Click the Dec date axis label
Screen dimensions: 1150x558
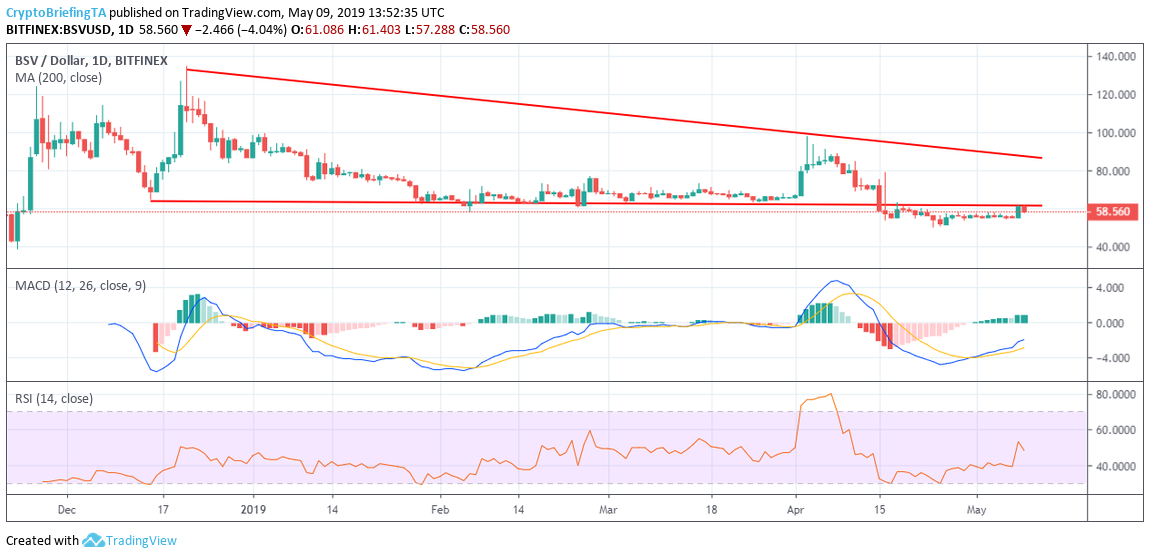pyautogui.click(x=66, y=508)
